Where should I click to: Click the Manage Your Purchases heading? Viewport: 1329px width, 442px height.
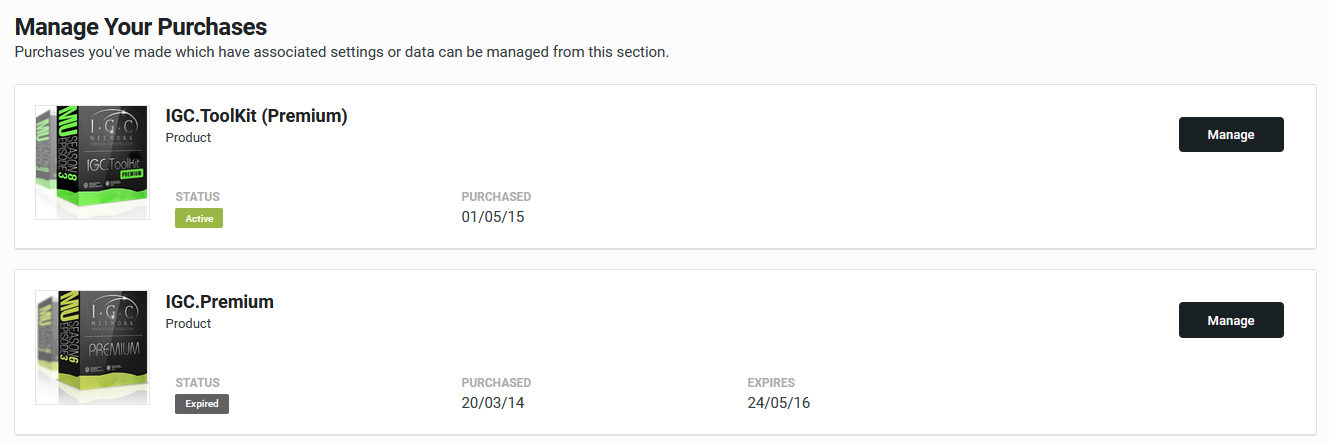pyautogui.click(x=141, y=27)
